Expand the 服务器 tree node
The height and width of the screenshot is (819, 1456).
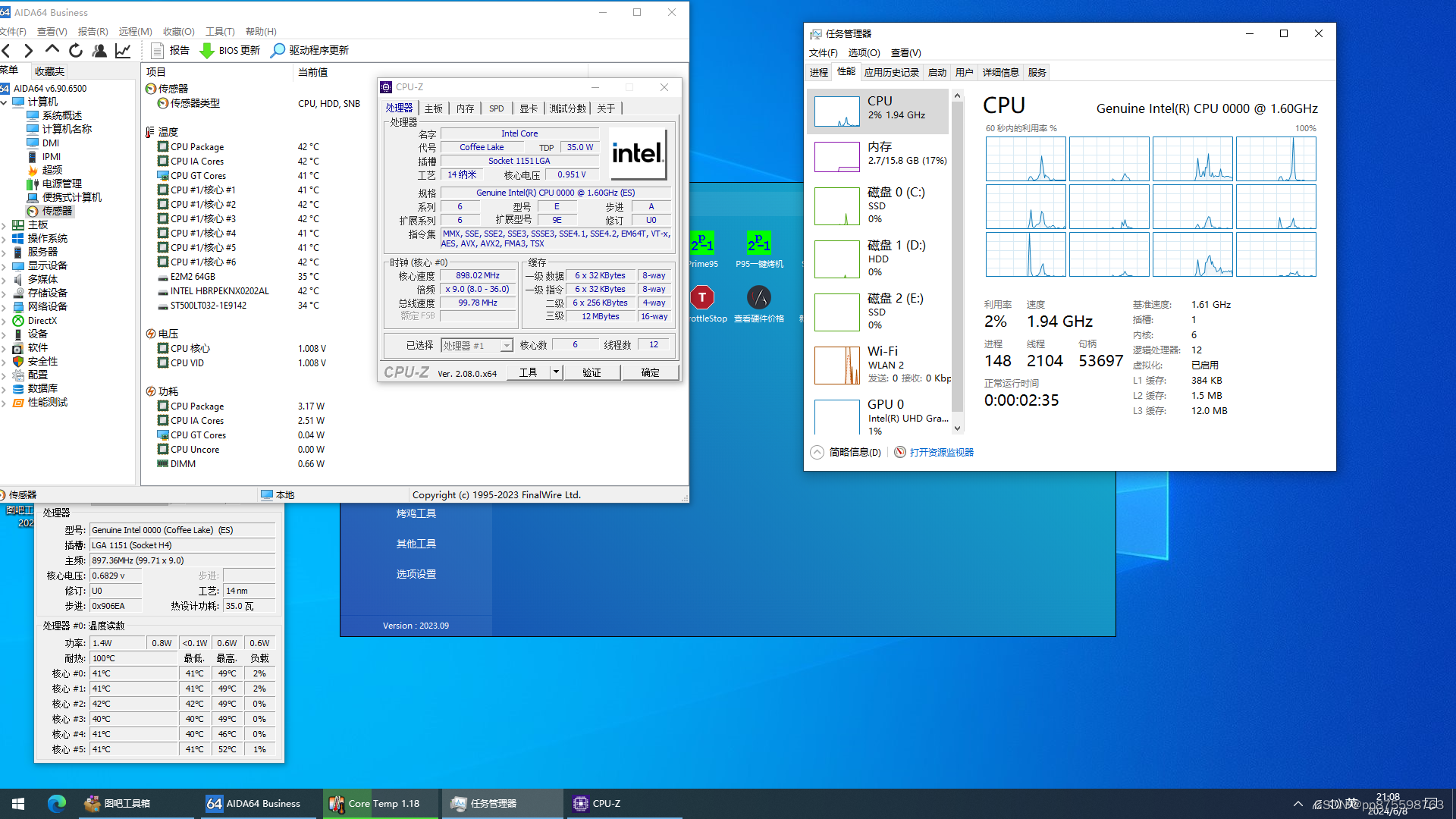click(5, 253)
